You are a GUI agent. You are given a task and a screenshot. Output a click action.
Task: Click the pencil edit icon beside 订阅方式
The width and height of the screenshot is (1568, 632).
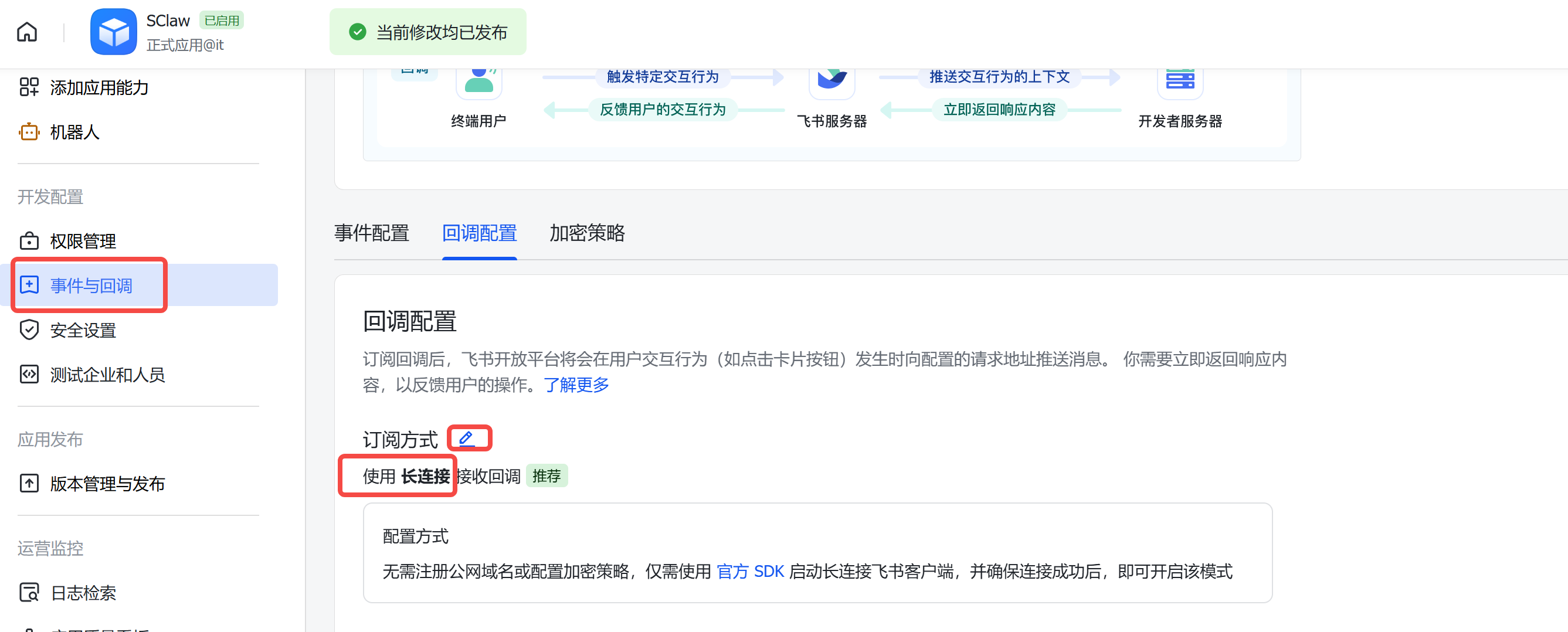tap(467, 438)
